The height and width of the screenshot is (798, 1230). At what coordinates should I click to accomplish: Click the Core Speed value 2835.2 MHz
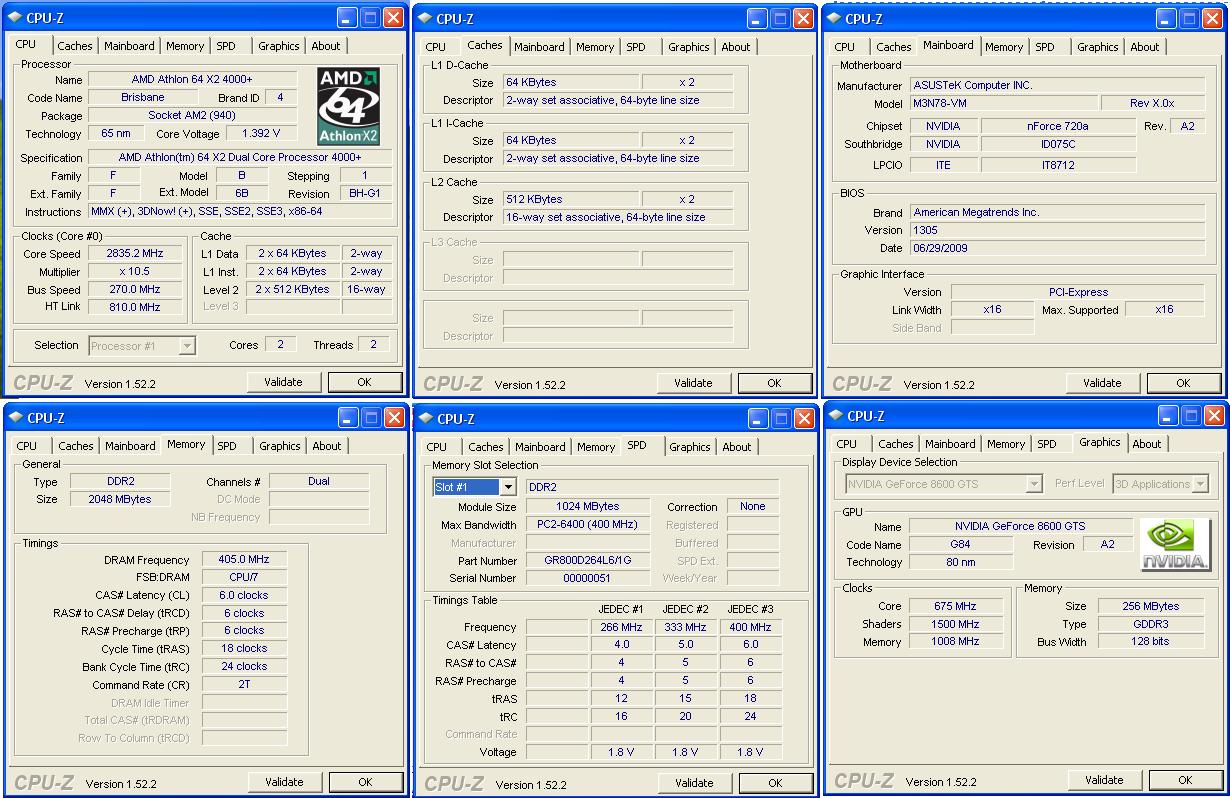134,254
